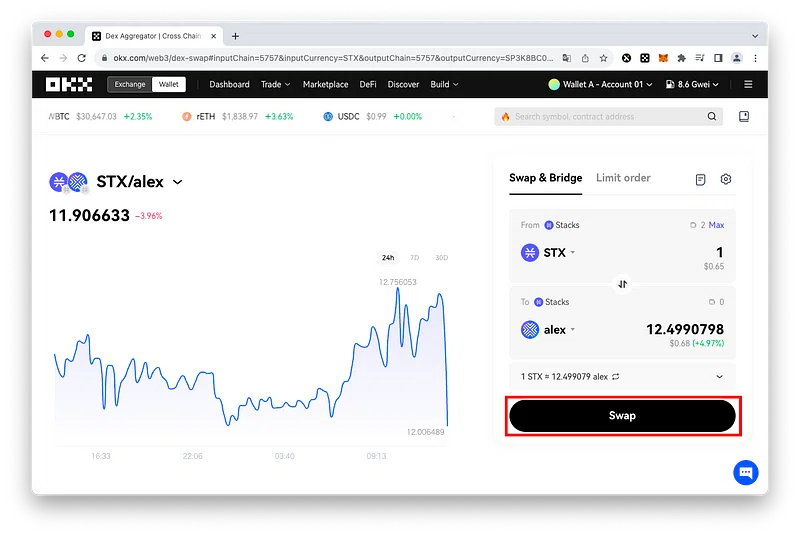Open the DeFi menu item
Image resolution: width=800 pixels, height=537 pixels.
(x=368, y=84)
